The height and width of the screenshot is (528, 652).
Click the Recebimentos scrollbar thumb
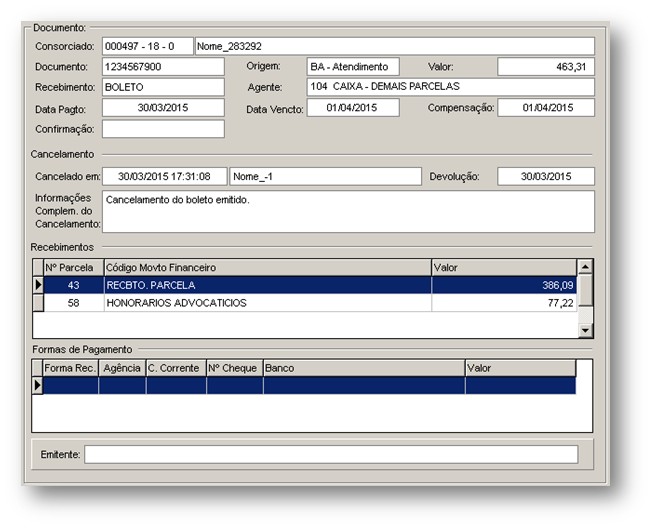click(x=585, y=290)
